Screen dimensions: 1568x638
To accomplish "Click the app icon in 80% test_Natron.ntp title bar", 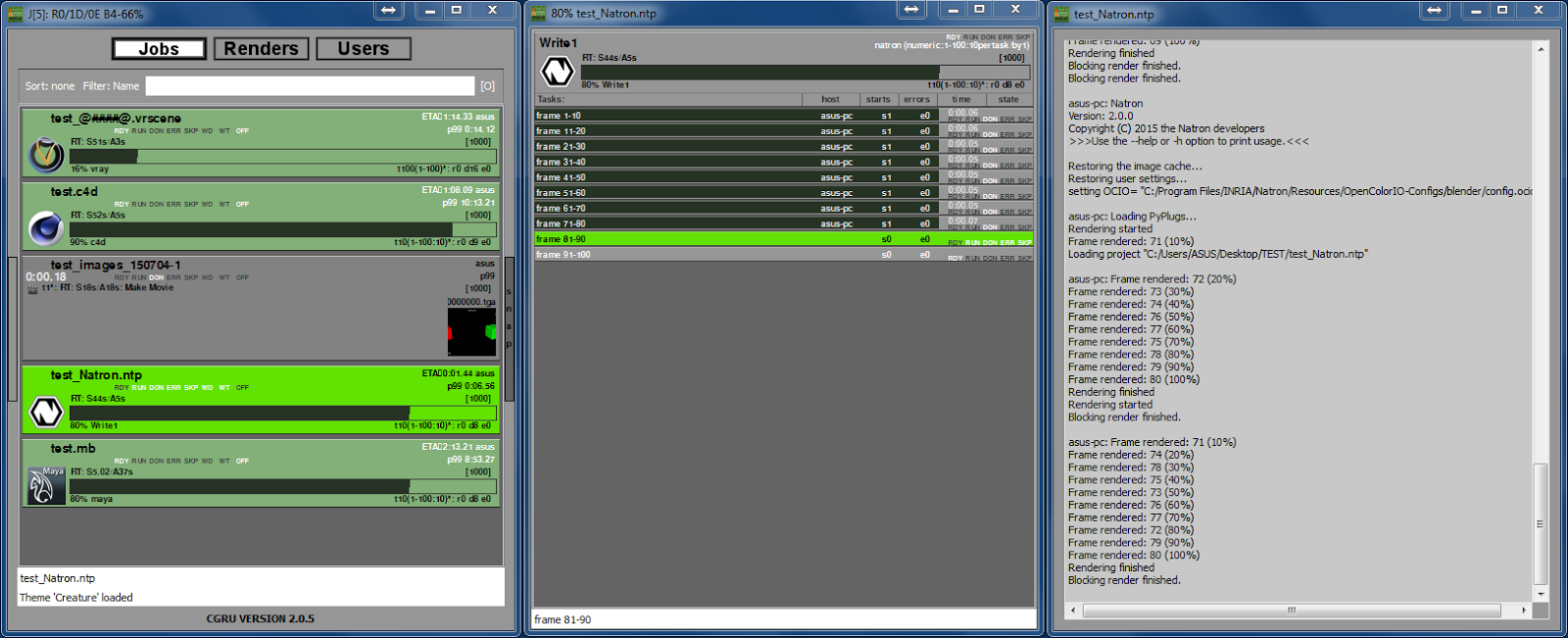I will coord(538,14).
